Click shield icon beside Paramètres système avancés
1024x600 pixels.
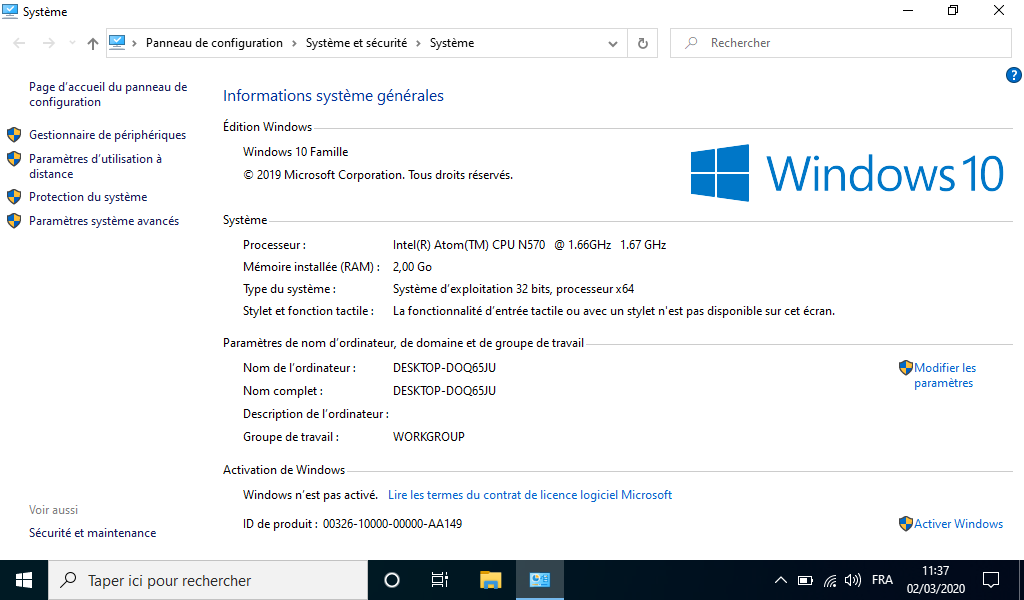(14, 221)
